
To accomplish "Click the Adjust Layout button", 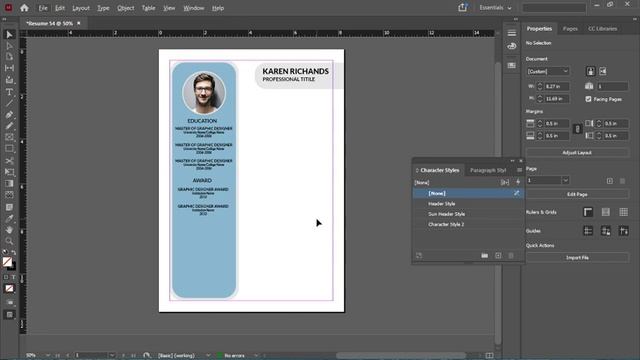I will pos(577,153).
